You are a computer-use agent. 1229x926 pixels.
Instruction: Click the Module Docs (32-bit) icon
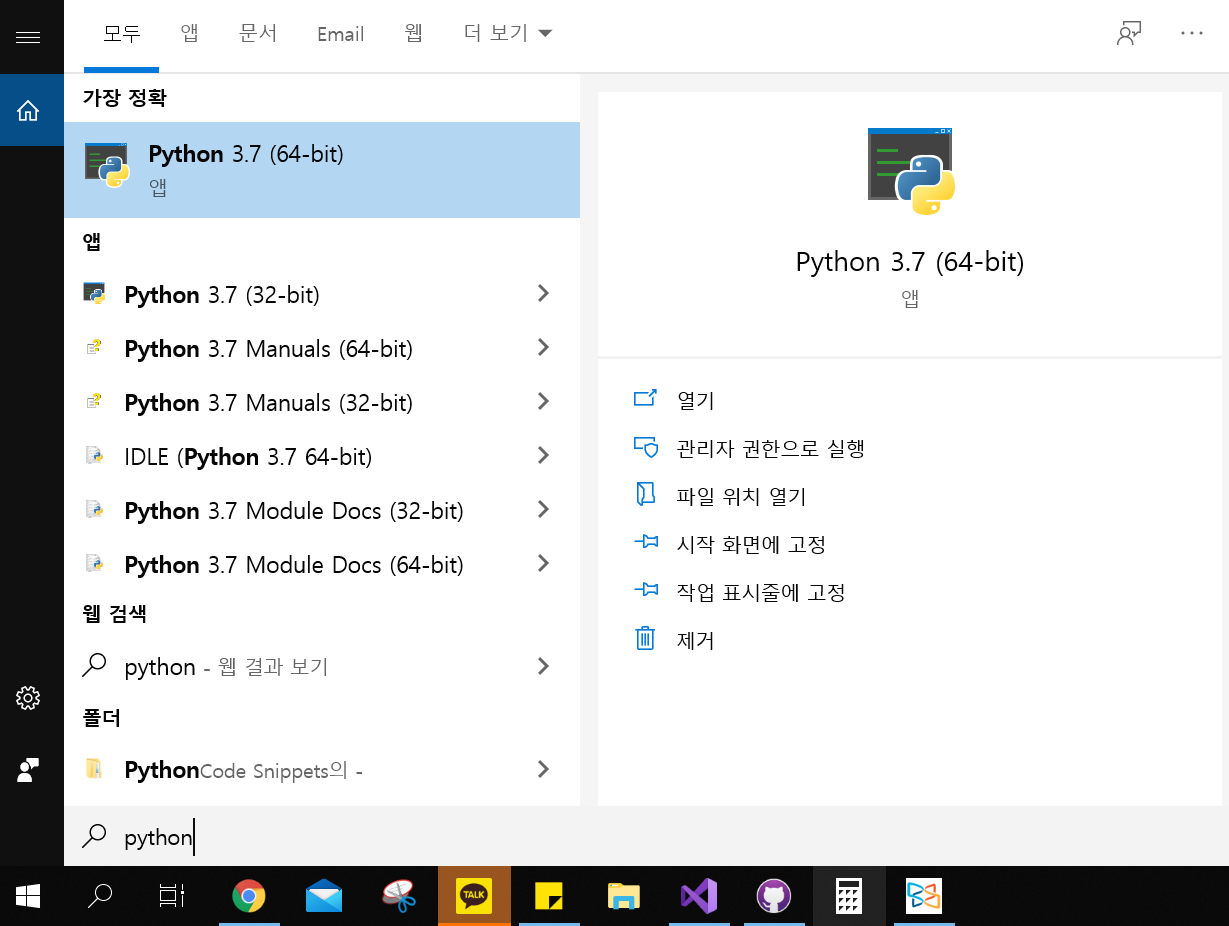point(94,510)
